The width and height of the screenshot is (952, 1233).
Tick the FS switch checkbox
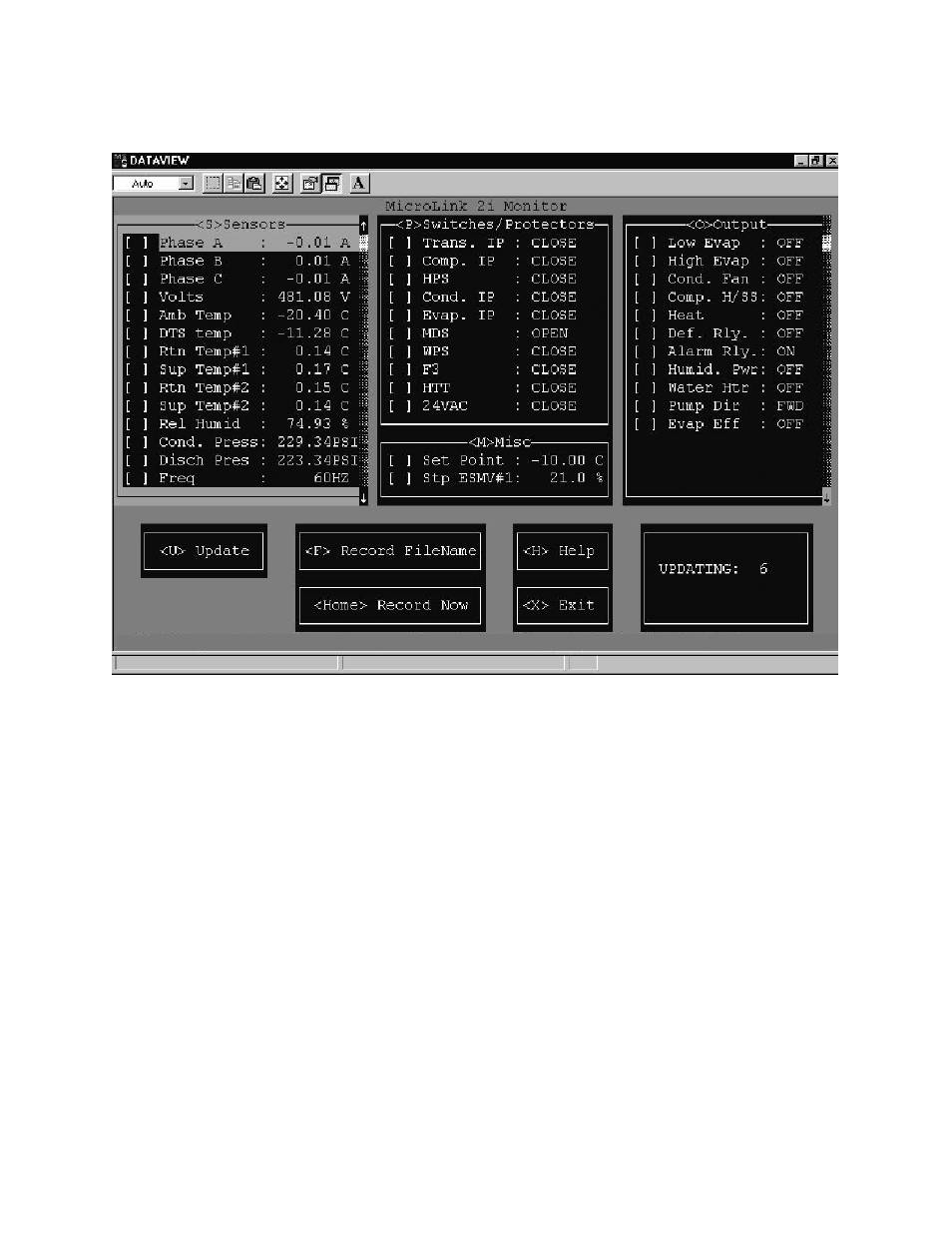pos(400,369)
